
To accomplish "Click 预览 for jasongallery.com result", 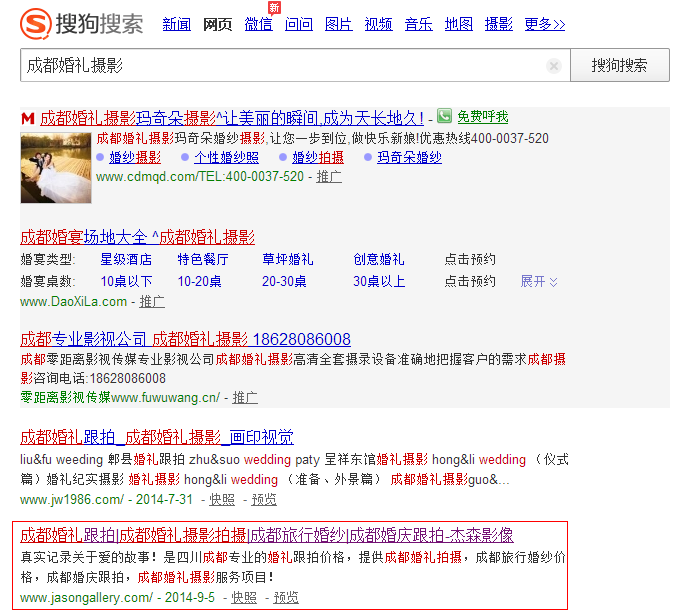I will (x=286, y=597).
